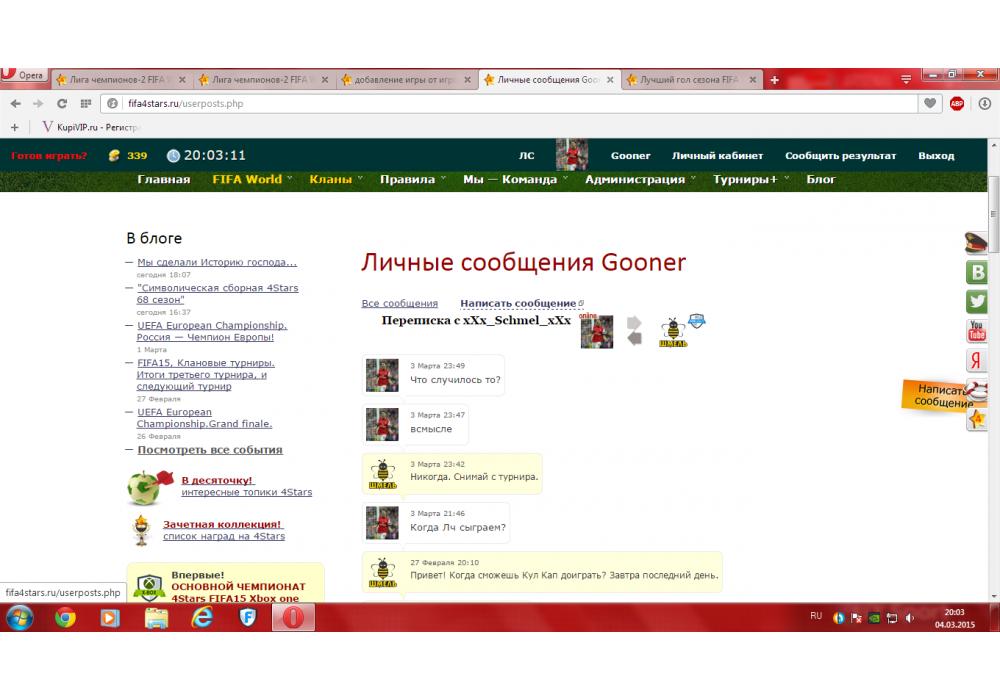Viewport: 1000px width, 700px height.
Task: Click 'Сообщить результат' in the top bar
Action: [840, 155]
